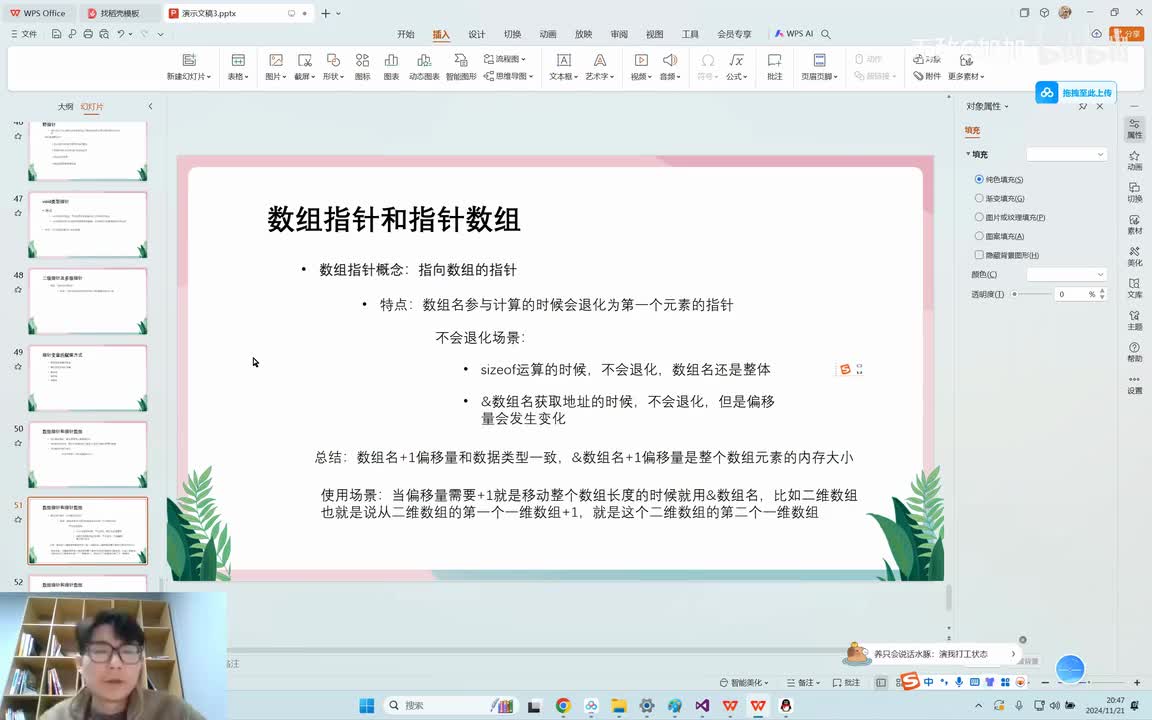1152x720 pixels.
Task: Insert a 图表 chart
Action: tap(391, 66)
